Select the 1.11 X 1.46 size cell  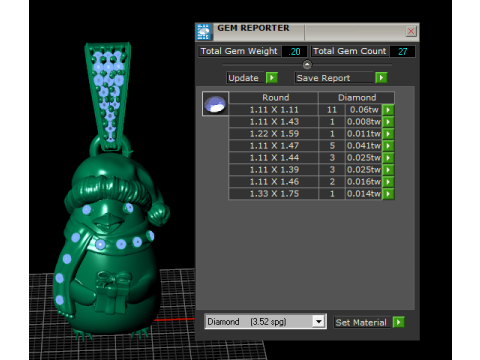[x=273, y=182]
